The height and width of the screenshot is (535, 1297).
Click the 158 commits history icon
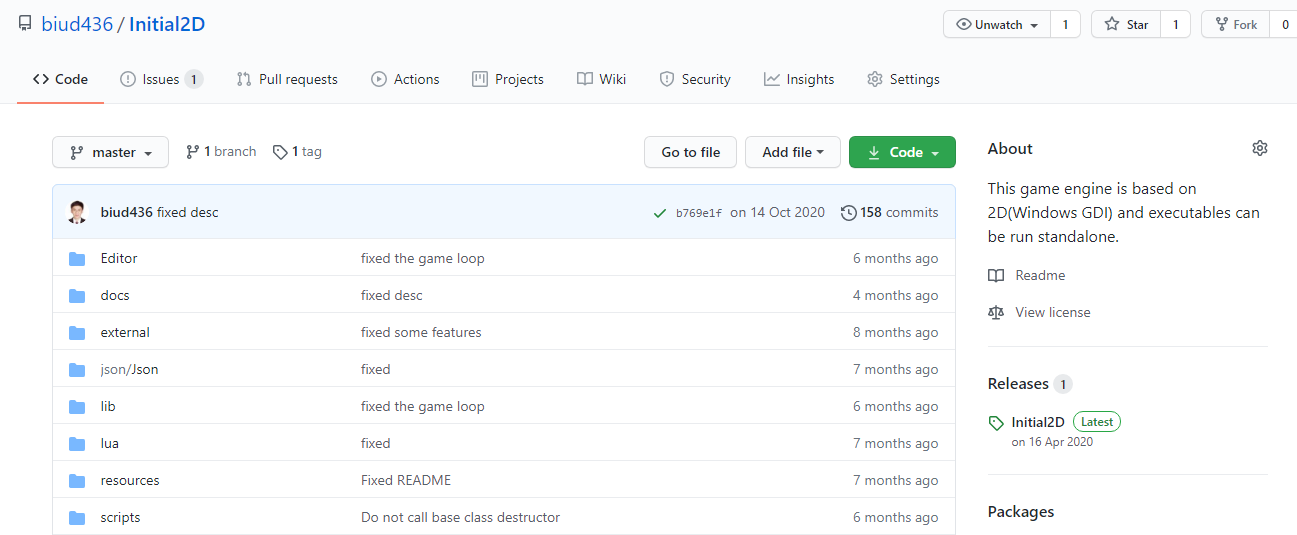coord(848,212)
